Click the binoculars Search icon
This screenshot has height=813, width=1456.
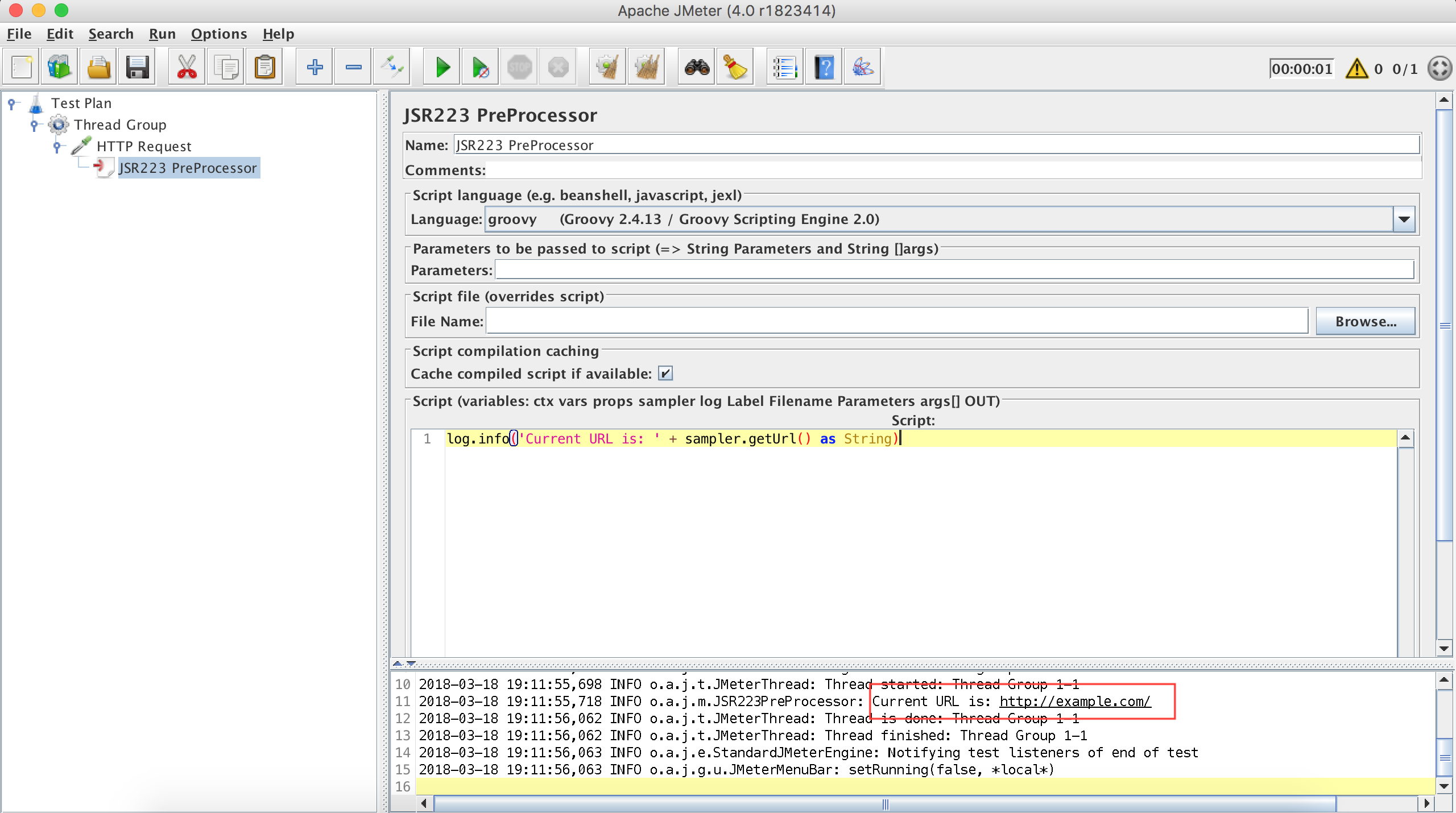point(697,68)
